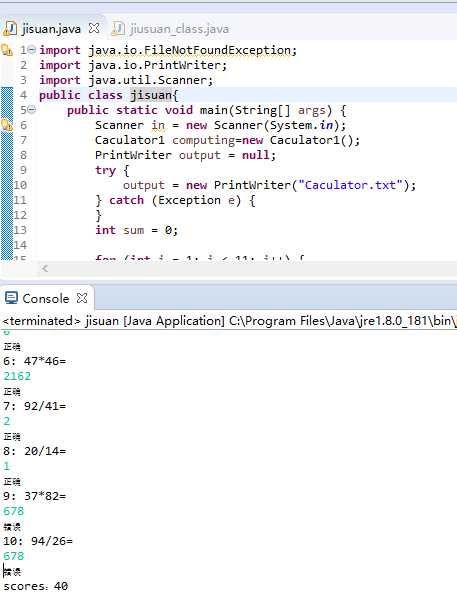This screenshot has width=457, height=604.
Task: Click 'System.in' in the Scanner line
Action: [x=301, y=126]
